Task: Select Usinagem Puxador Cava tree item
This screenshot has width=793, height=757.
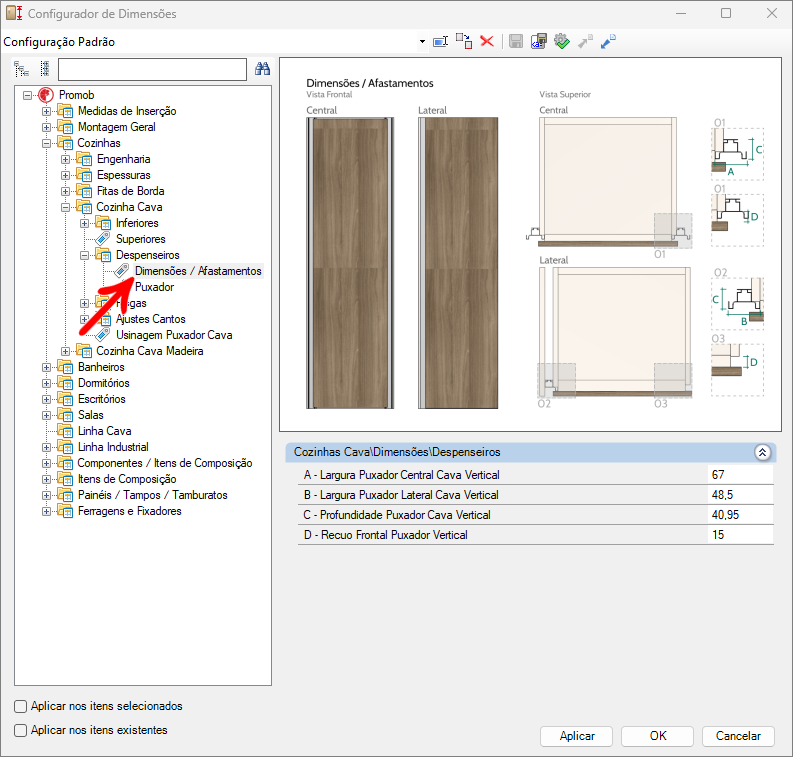Action: pyautogui.click(x=173, y=335)
